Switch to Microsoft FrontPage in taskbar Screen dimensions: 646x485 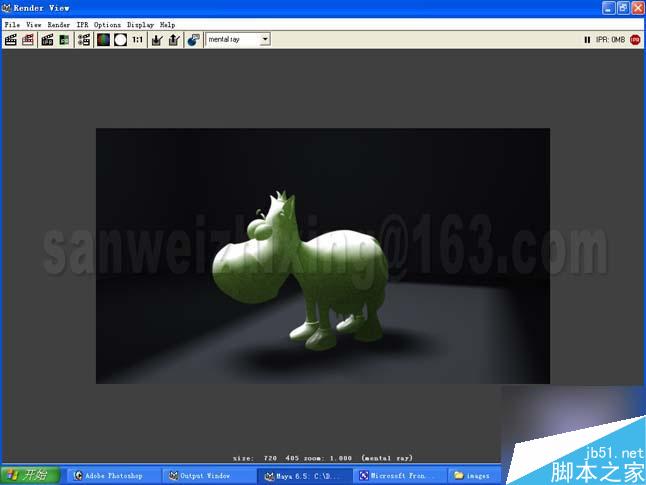[x=400, y=476]
